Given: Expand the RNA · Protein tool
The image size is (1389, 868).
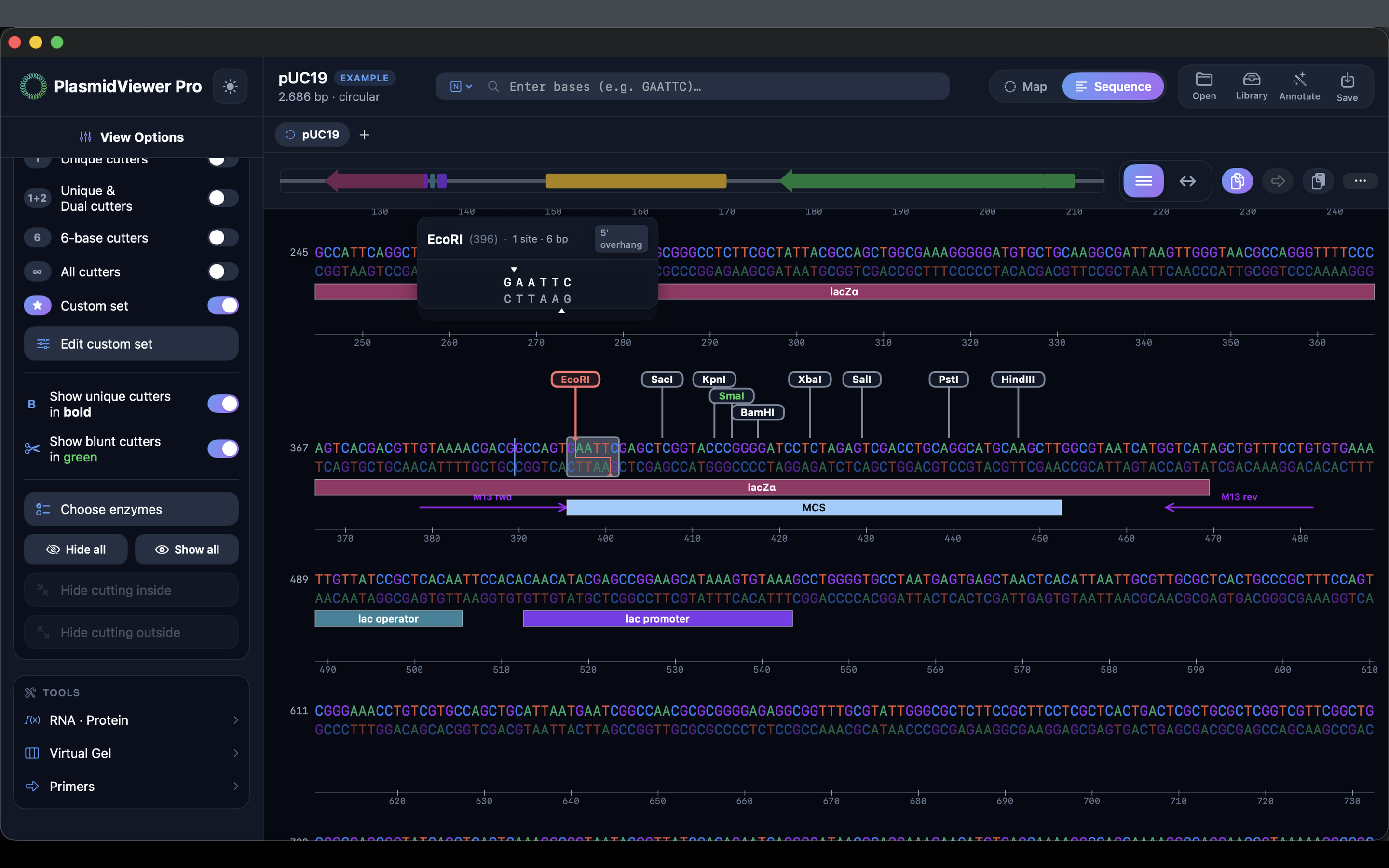Looking at the screenshot, I should (x=132, y=720).
